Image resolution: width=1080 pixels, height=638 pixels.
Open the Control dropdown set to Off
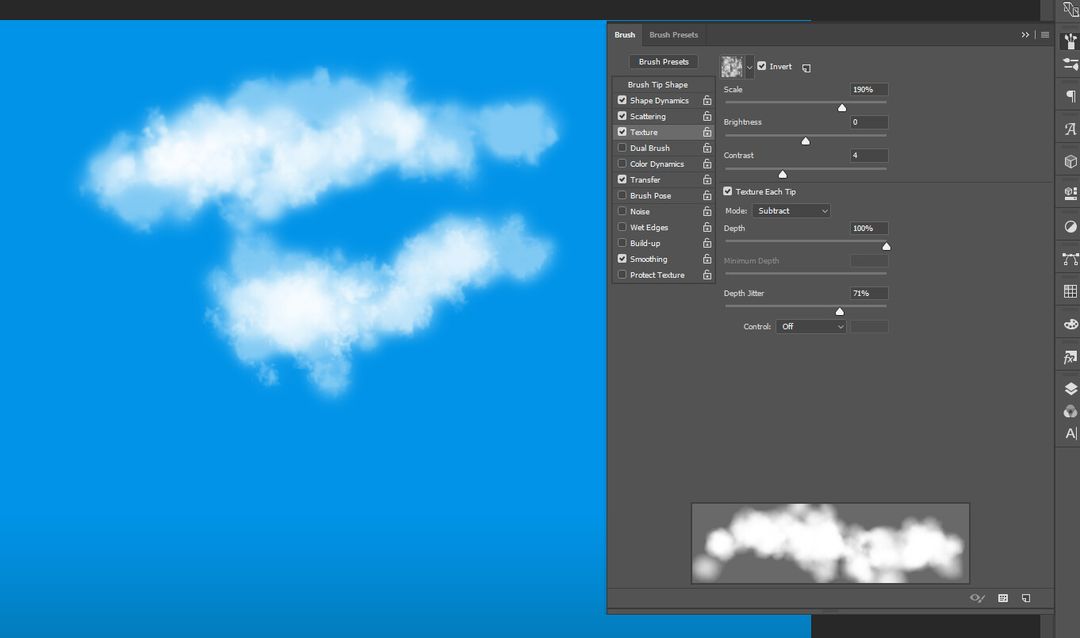tap(811, 327)
